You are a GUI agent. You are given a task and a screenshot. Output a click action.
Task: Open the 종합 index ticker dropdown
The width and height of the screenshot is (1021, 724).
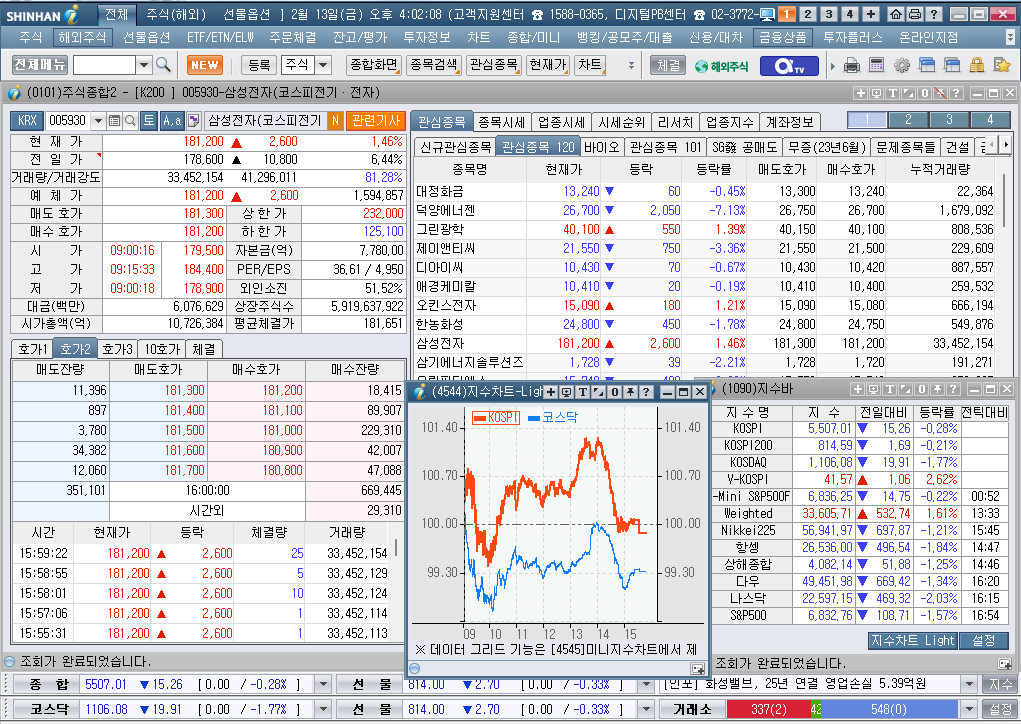click(323, 684)
